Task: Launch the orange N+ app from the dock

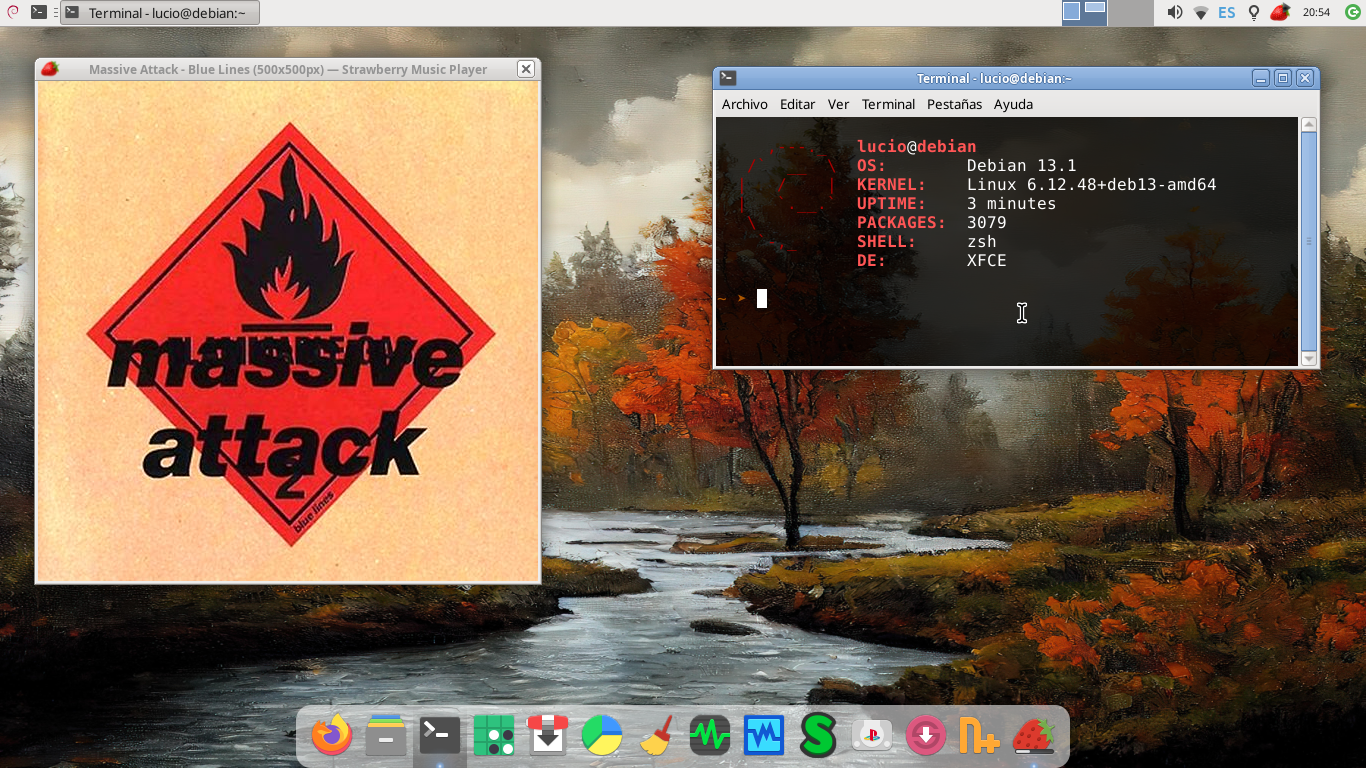Action: [980, 736]
